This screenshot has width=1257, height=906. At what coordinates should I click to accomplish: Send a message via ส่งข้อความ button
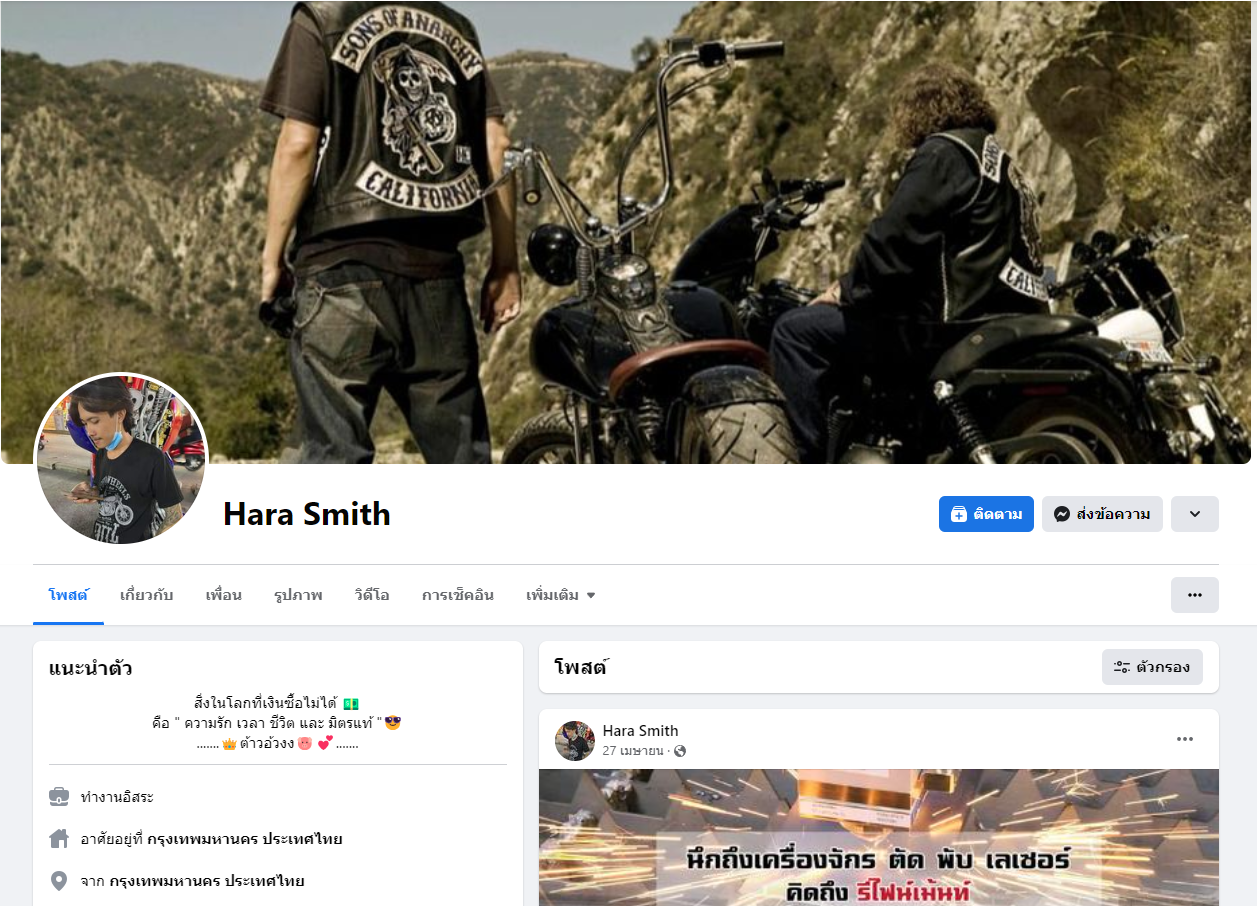1102,514
